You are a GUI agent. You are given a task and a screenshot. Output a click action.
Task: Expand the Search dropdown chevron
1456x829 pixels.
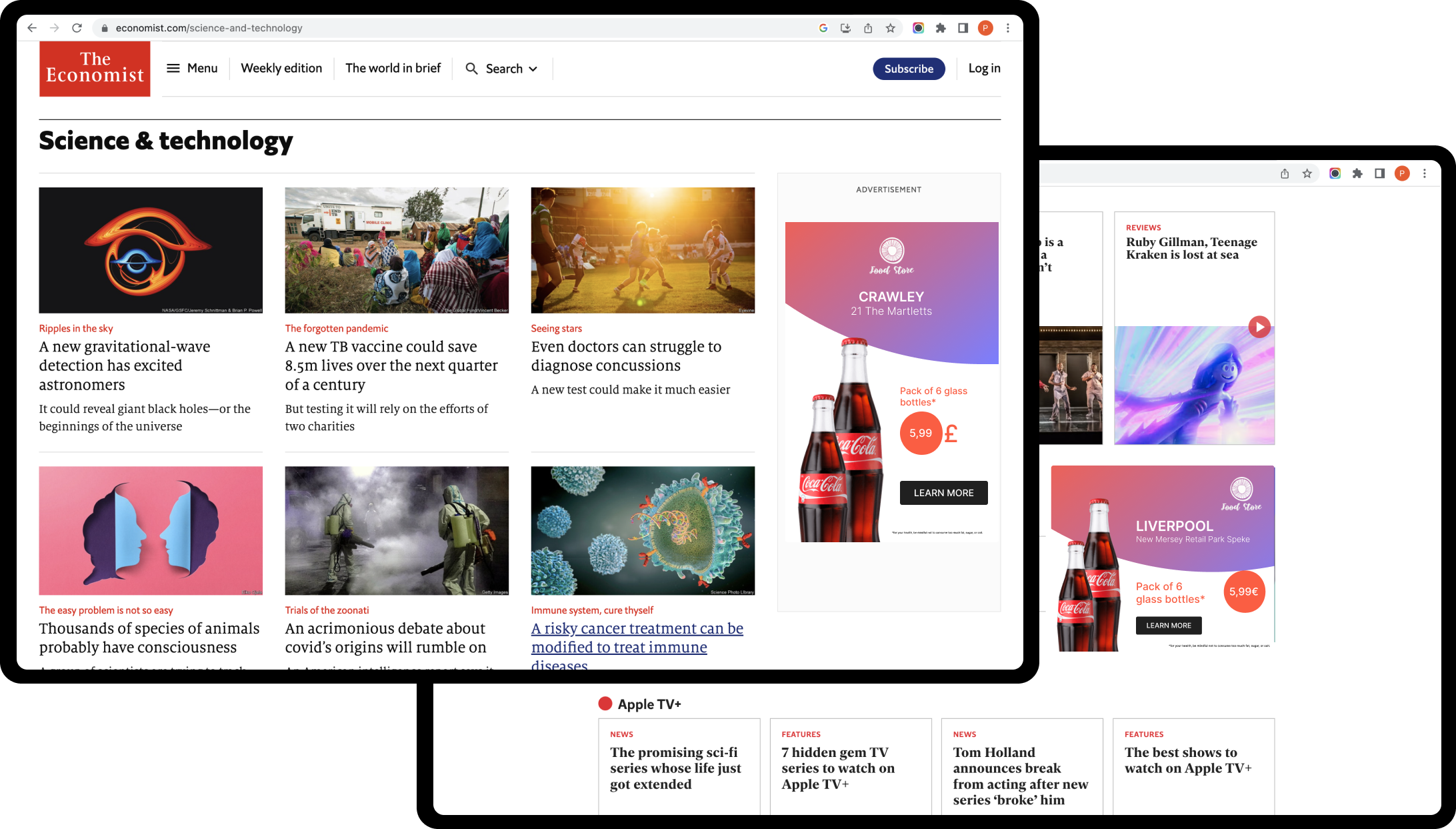coord(533,69)
